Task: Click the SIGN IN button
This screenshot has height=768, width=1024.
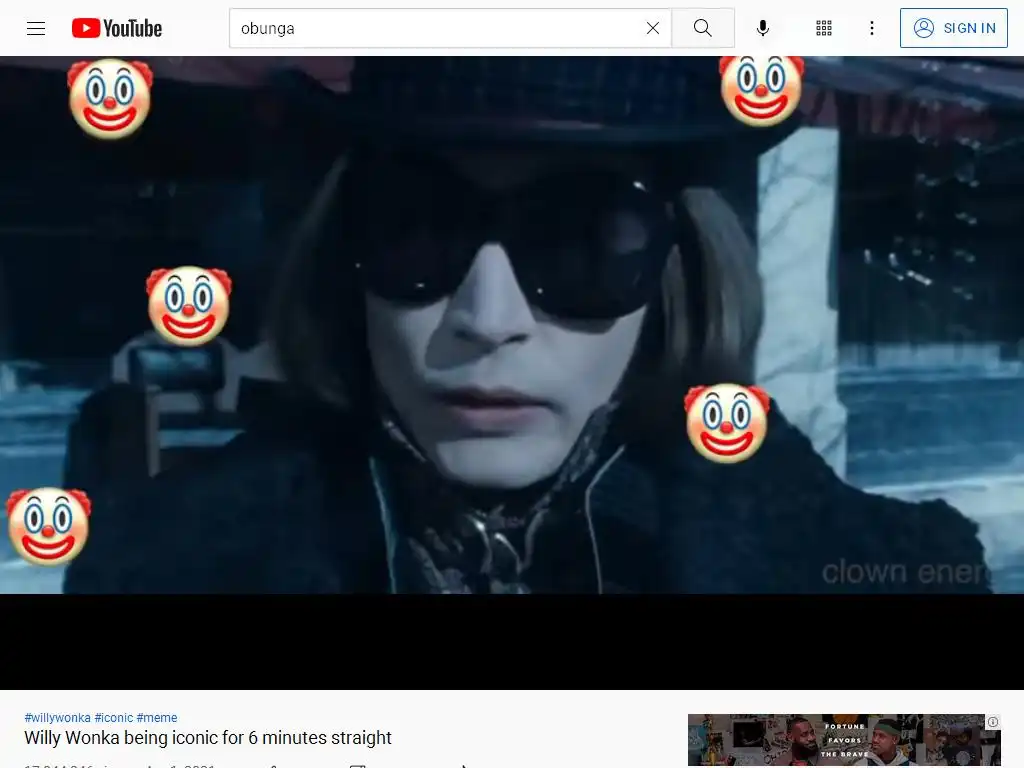Action: coord(953,28)
